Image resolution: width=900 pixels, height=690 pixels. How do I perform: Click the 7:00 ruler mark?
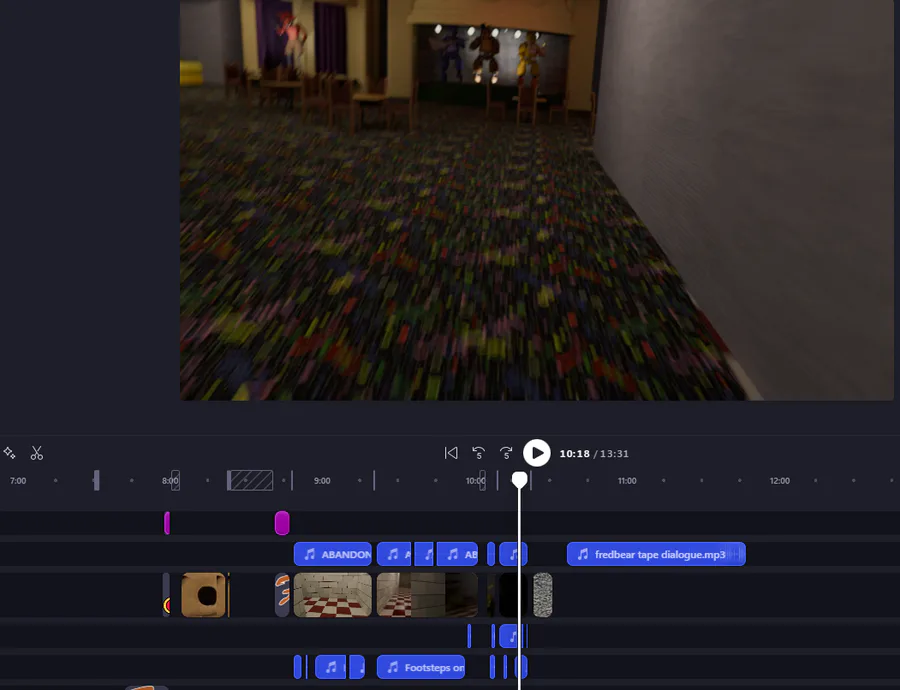pos(18,481)
